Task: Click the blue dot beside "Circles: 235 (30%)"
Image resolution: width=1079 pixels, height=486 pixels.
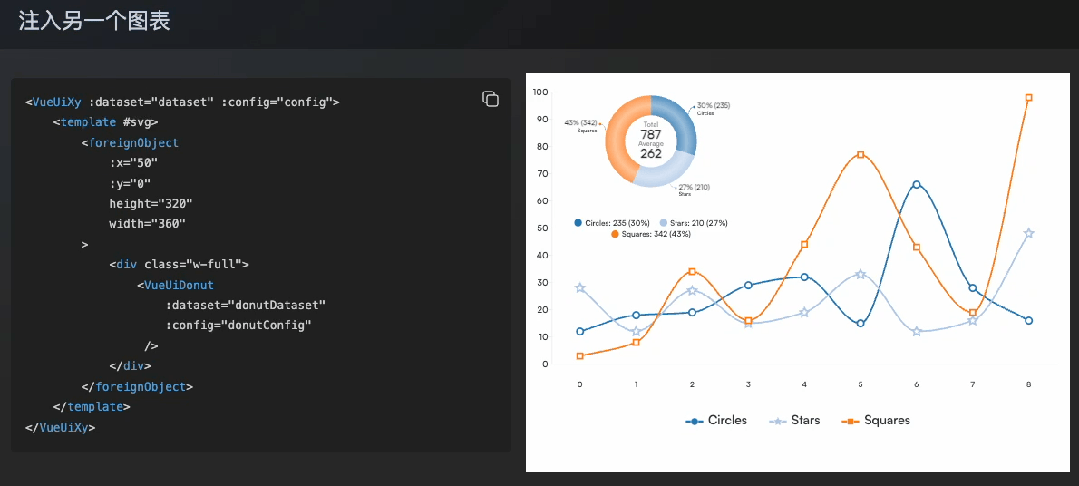Action: pyautogui.click(x=578, y=222)
